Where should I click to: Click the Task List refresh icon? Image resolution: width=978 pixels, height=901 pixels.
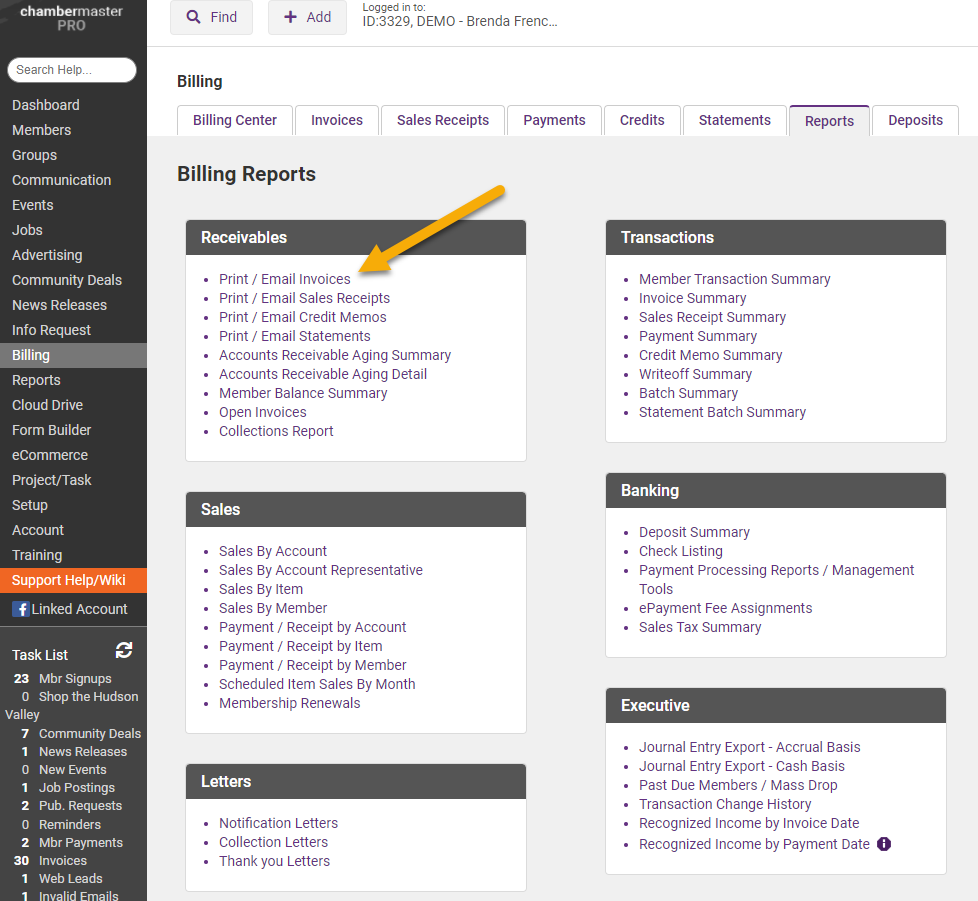click(x=124, y=651)
